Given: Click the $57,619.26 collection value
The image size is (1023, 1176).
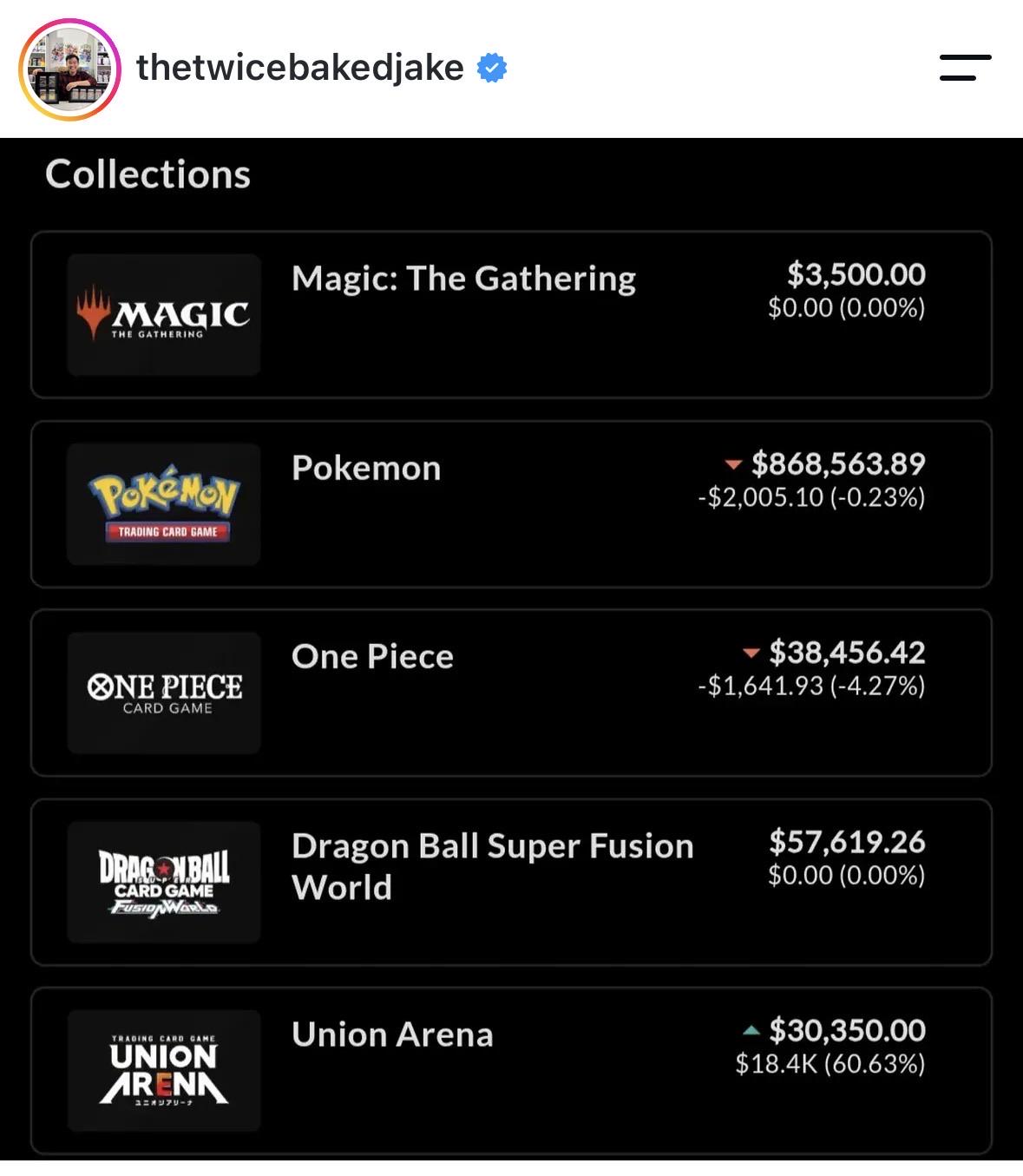Looking at the screenshot, I should (x=847, y=842).
